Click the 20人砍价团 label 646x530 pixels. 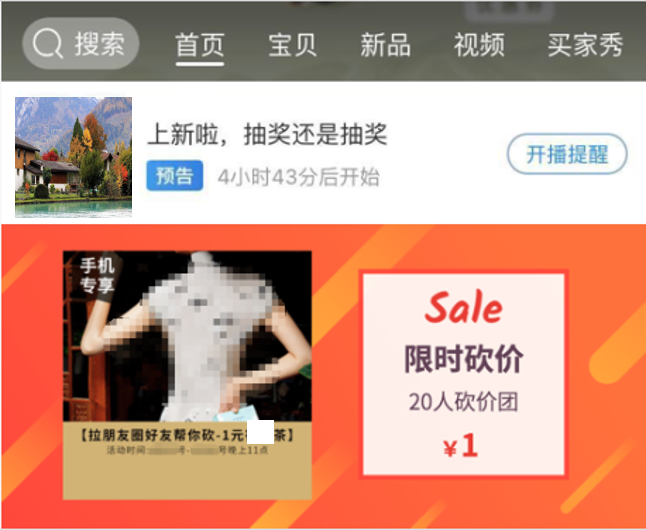(463, 402)
